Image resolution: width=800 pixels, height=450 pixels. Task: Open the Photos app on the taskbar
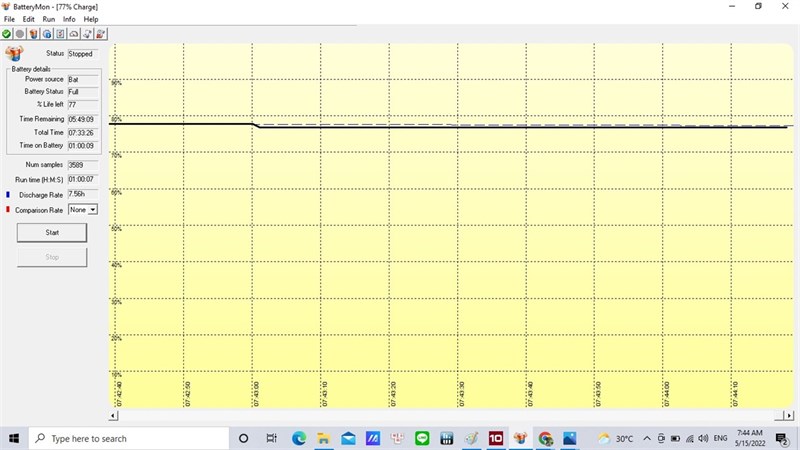[569, 438]
